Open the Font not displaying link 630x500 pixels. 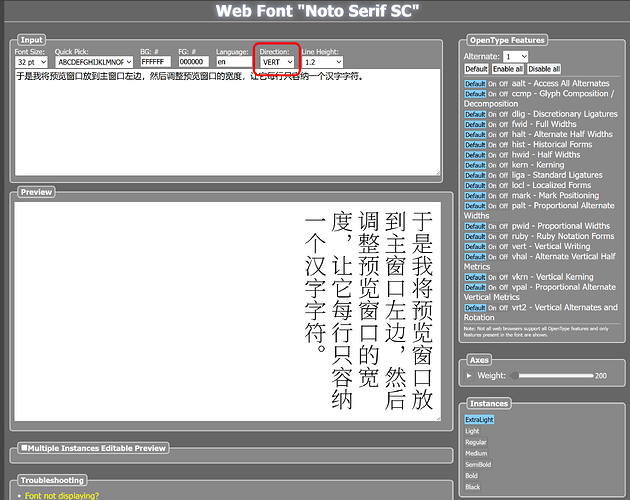(62, 496)
